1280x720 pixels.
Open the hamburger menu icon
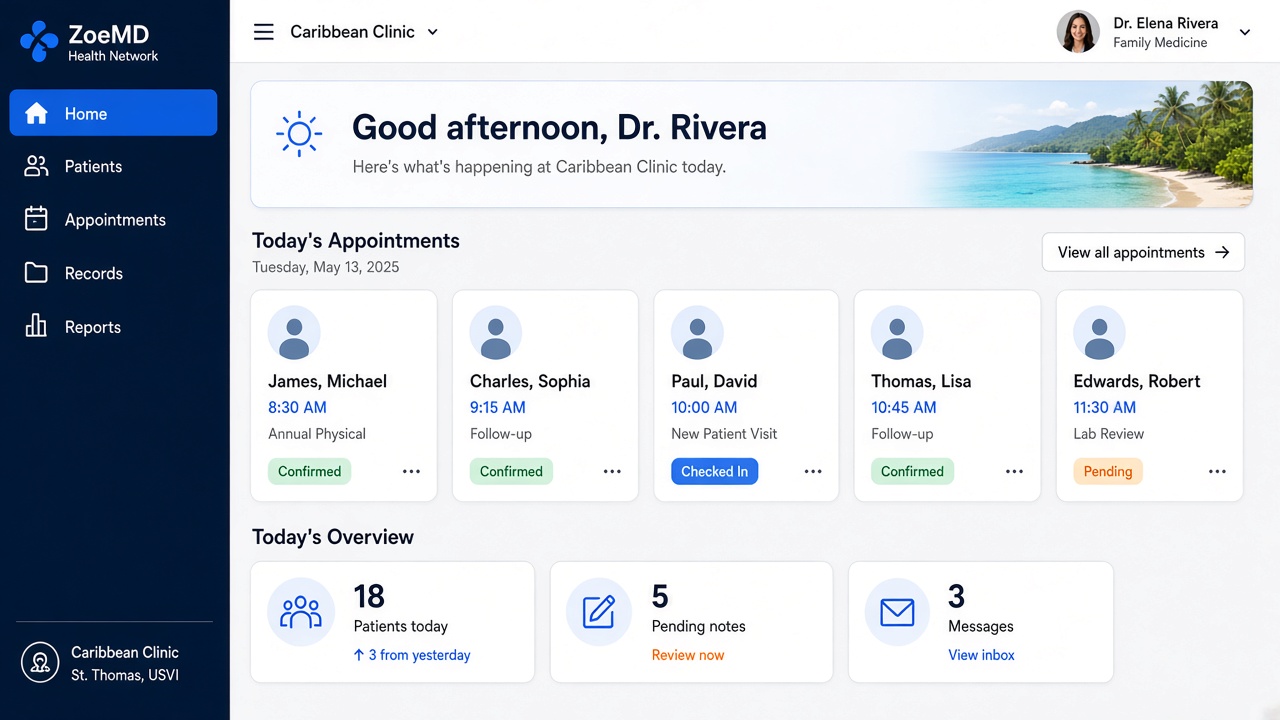click(x=264, y=32)
